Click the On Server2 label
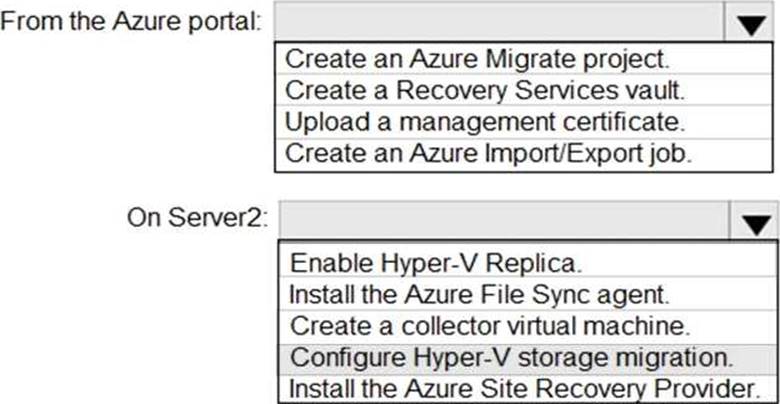780x404 pixels. [197, 218]
